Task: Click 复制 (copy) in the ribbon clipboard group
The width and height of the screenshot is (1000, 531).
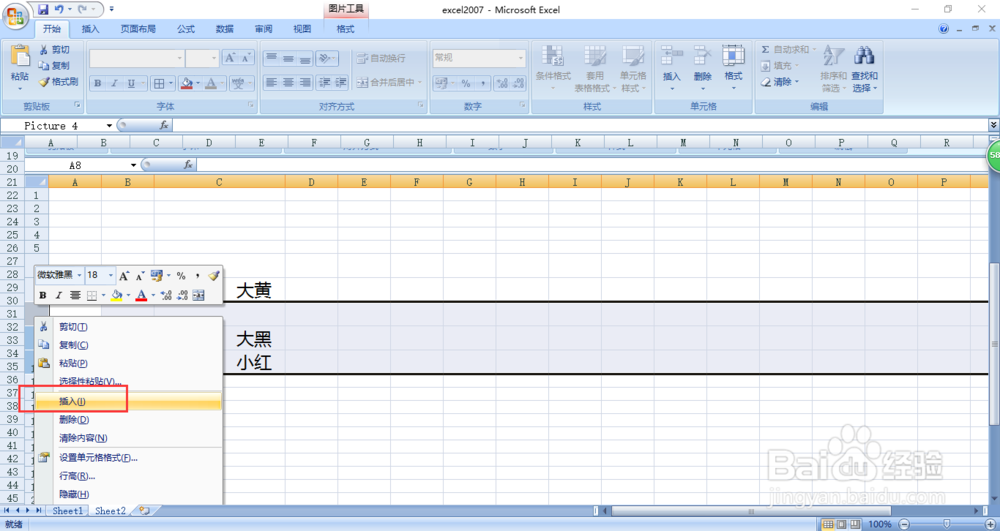Action: click(54, 66)
